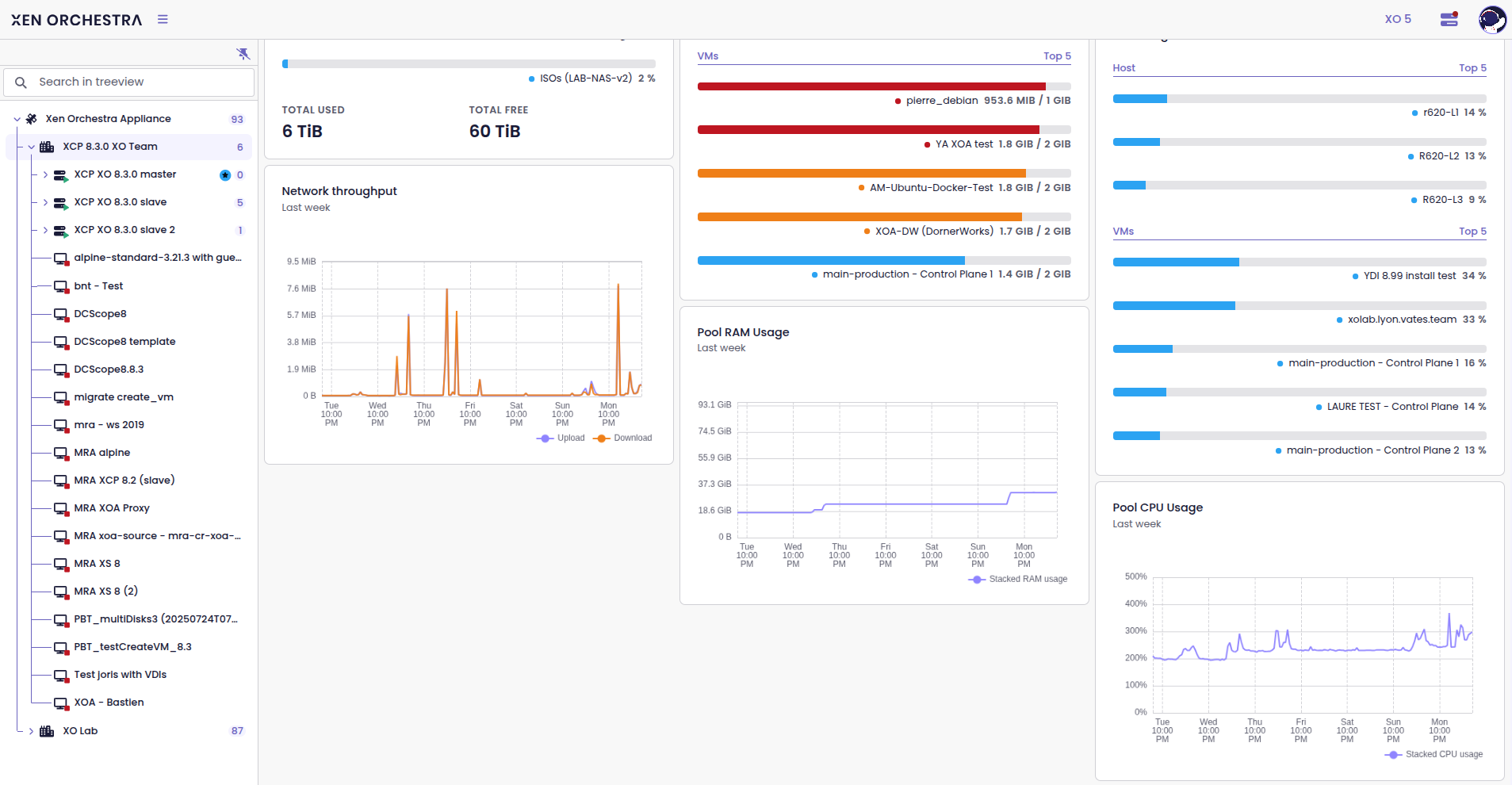Click the Xen Orchestra Appliance satellite icon
The width and height of the screenshot is (1512, 785).
coord(32,119)
